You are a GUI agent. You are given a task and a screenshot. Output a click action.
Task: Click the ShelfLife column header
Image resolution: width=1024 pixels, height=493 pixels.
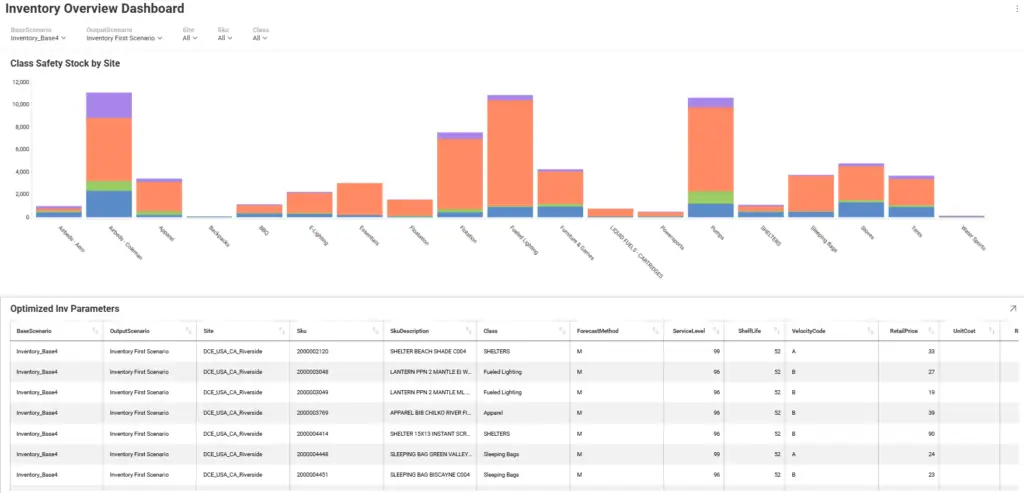coord(751,331)
